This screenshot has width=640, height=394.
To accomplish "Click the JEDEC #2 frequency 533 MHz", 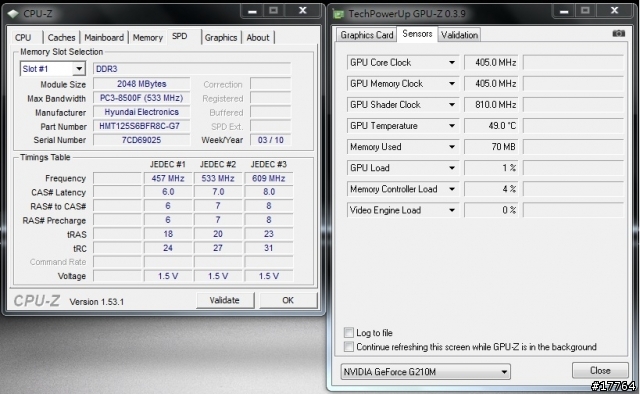I will click(x=218, y=178).
